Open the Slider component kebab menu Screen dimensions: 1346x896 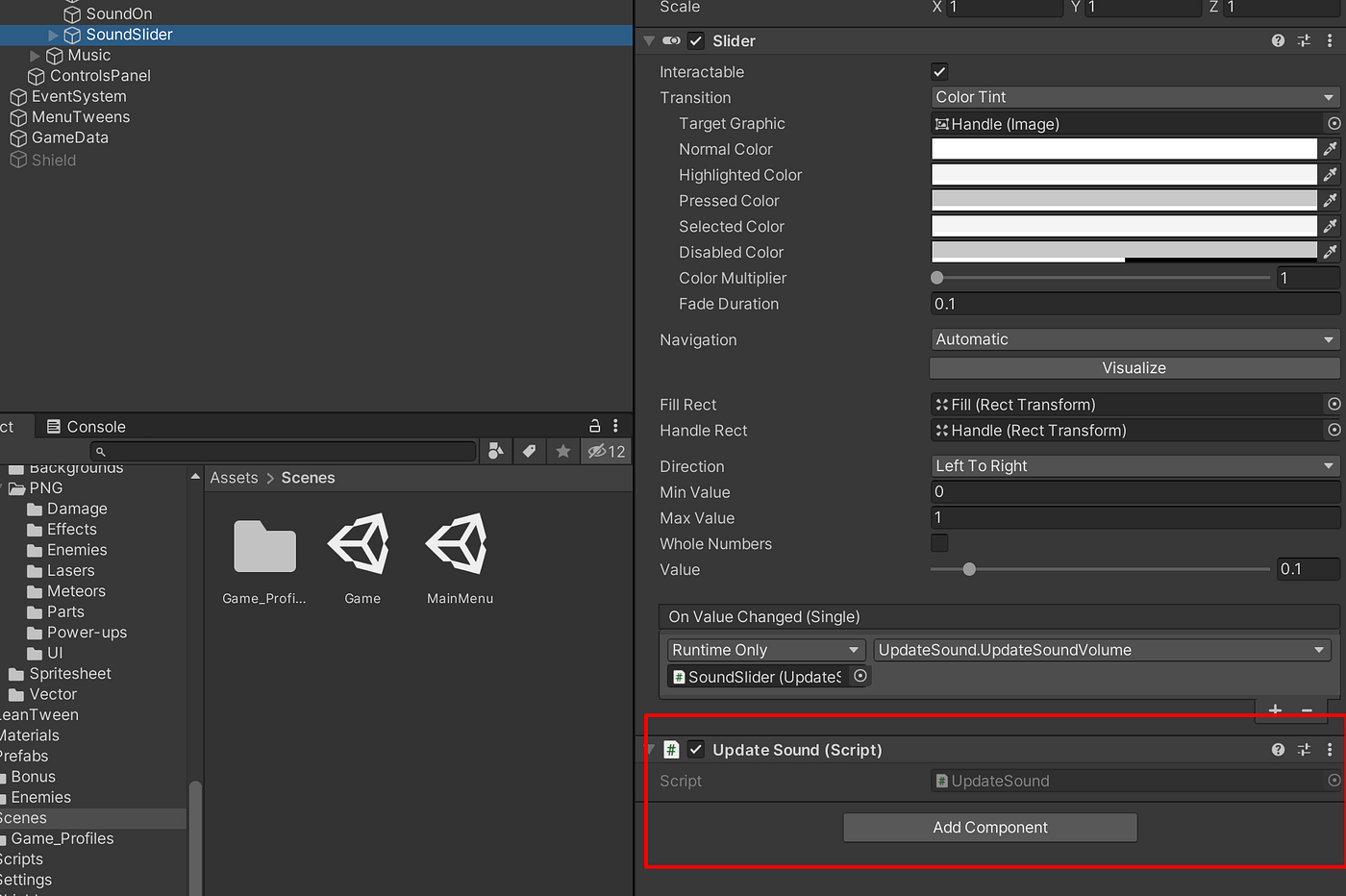(x=1330, y=40)
